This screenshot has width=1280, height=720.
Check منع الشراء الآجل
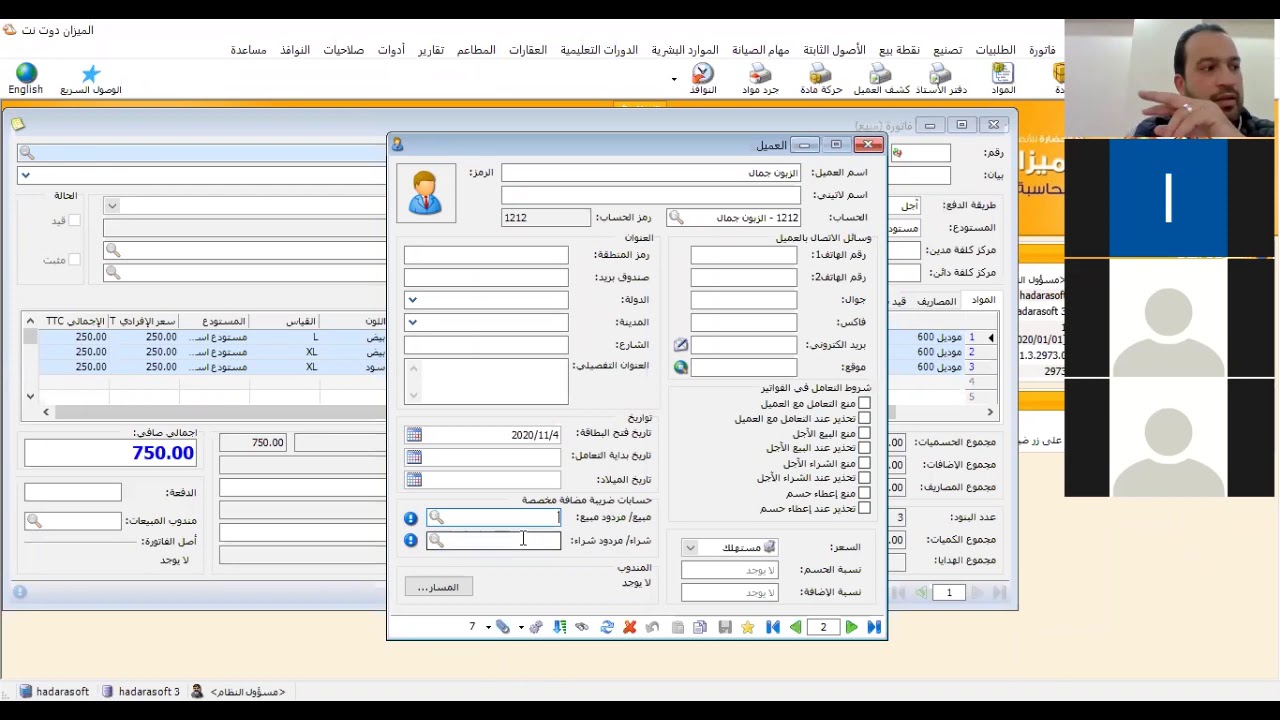[864, 464]
